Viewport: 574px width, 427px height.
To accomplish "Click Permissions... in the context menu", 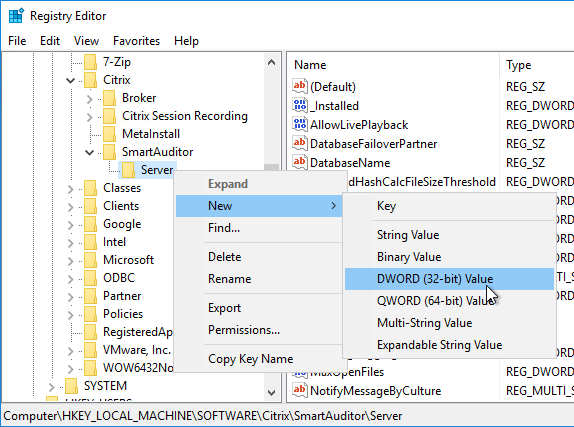I will click(259, 330).
